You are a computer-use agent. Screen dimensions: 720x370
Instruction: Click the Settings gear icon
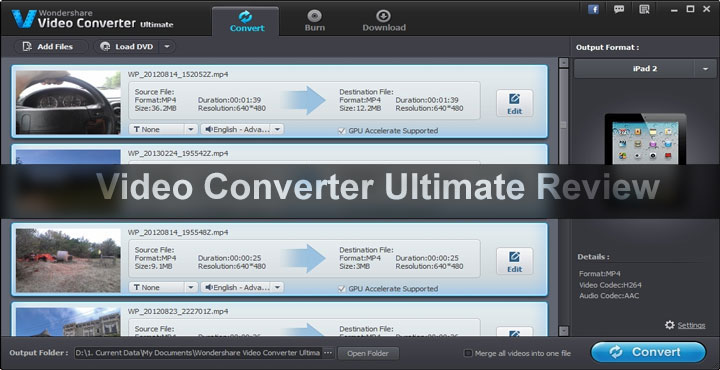669,325
